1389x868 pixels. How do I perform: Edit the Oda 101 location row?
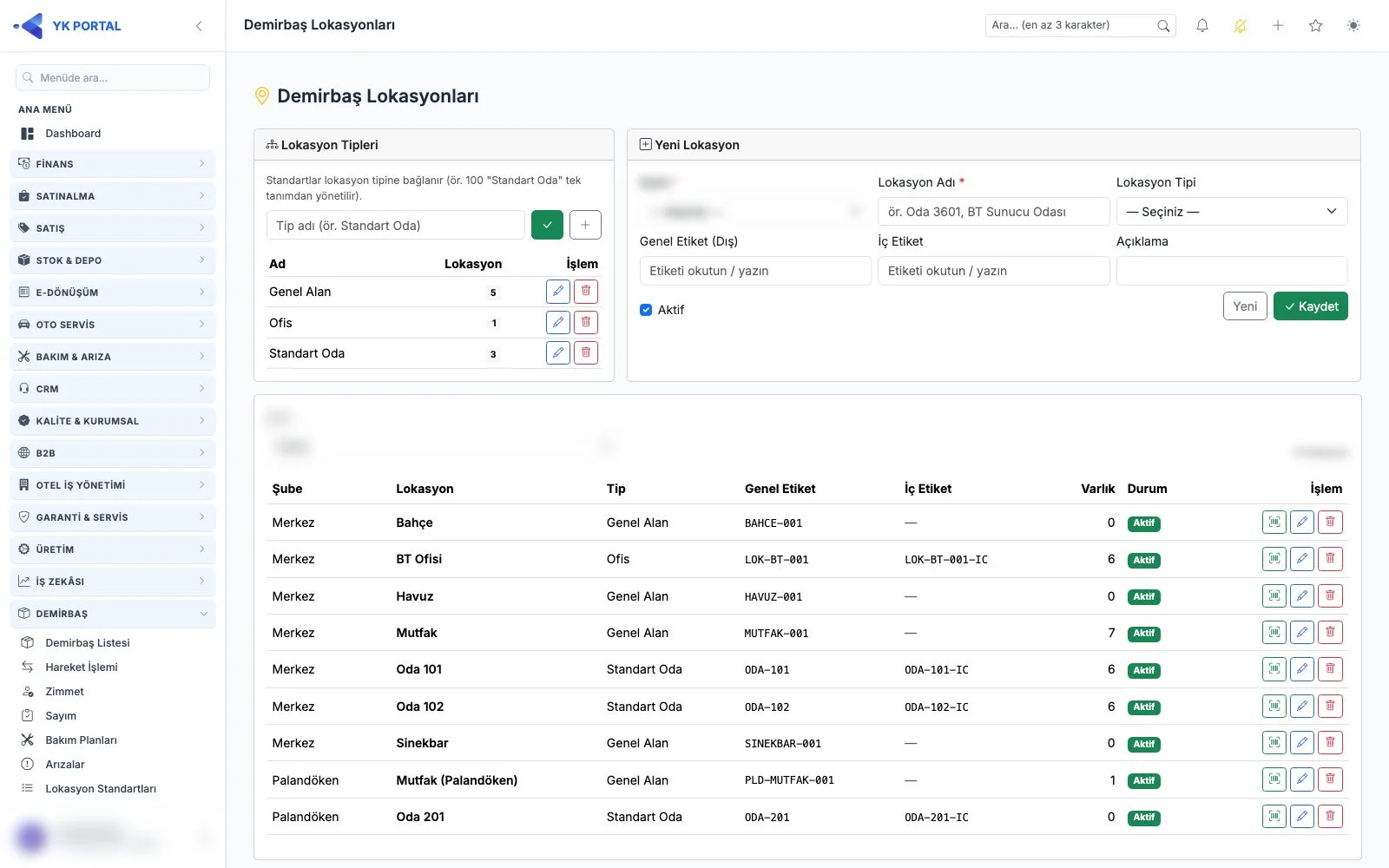(1302, 669)
